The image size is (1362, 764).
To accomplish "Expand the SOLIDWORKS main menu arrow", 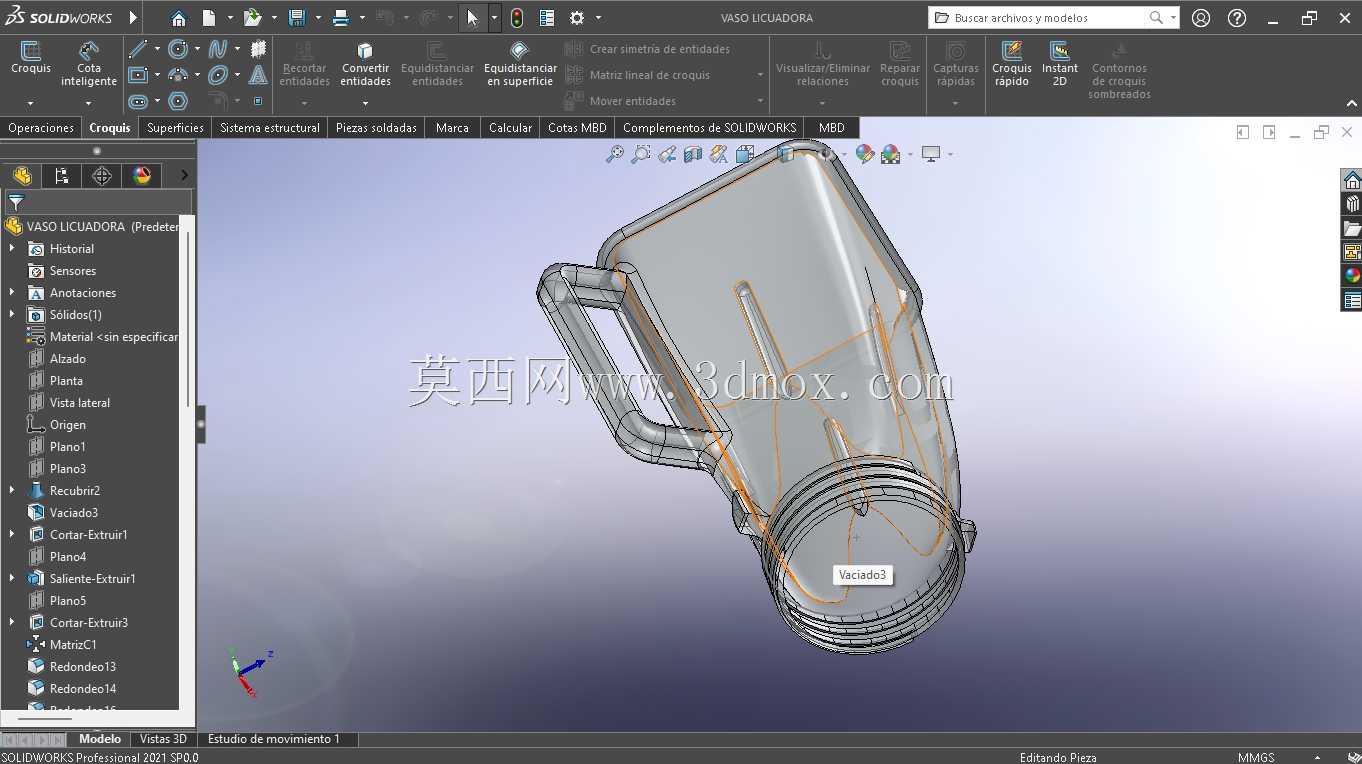I will (x=133, y=18).
